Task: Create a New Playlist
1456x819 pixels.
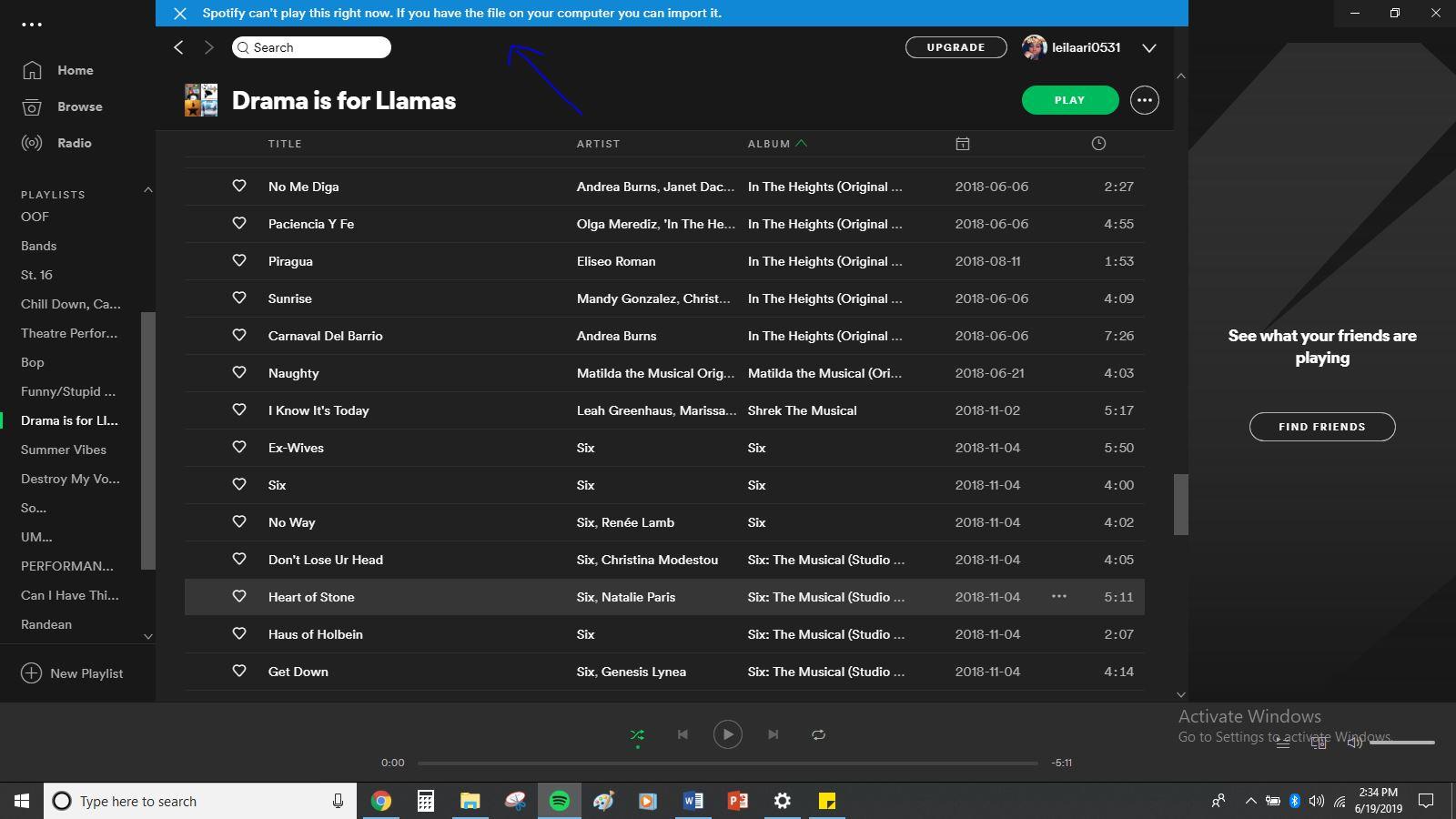Action: (x=72, y=673)
